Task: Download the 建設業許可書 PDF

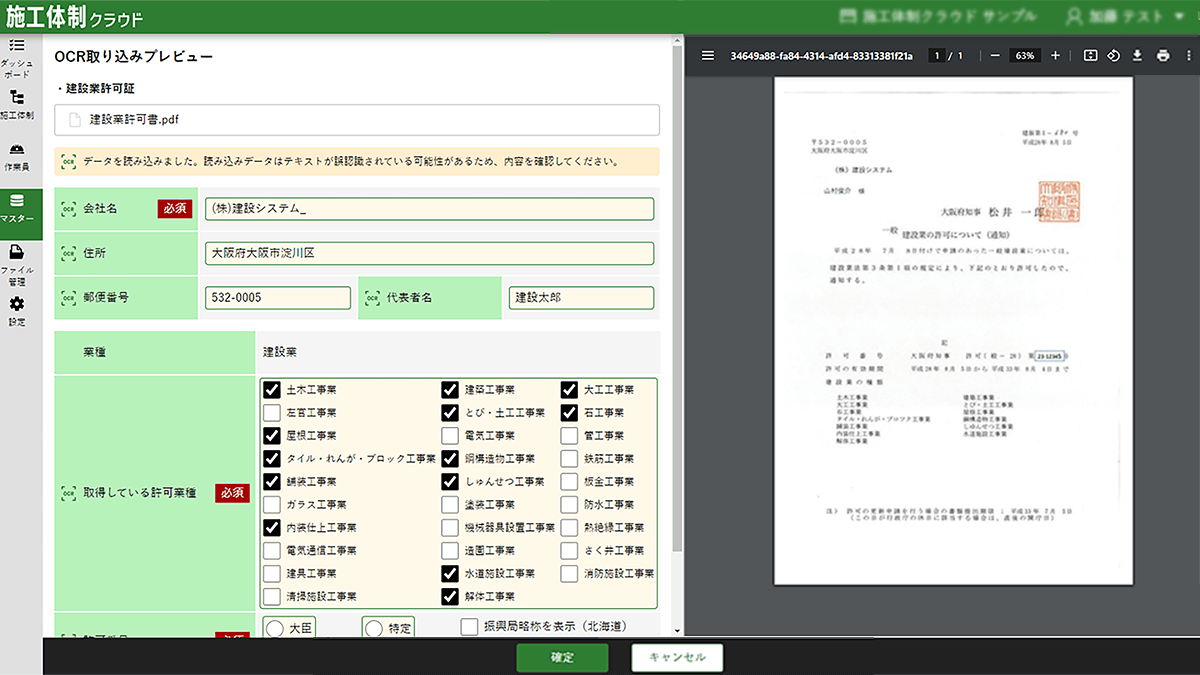Action: click(1137, 55)
